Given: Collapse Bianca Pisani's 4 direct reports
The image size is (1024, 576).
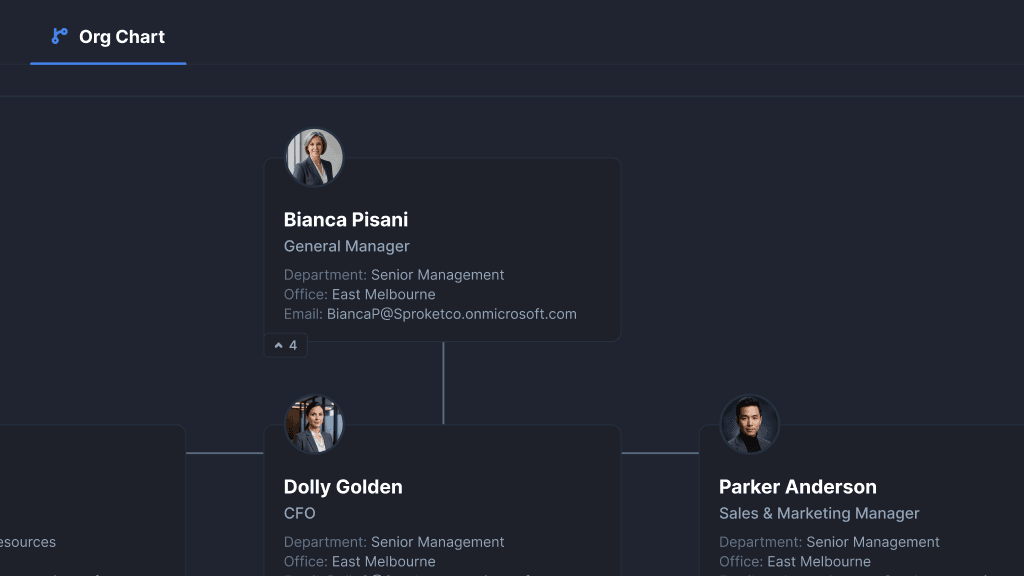Looking at the screenshot, I should coord(285,345).
